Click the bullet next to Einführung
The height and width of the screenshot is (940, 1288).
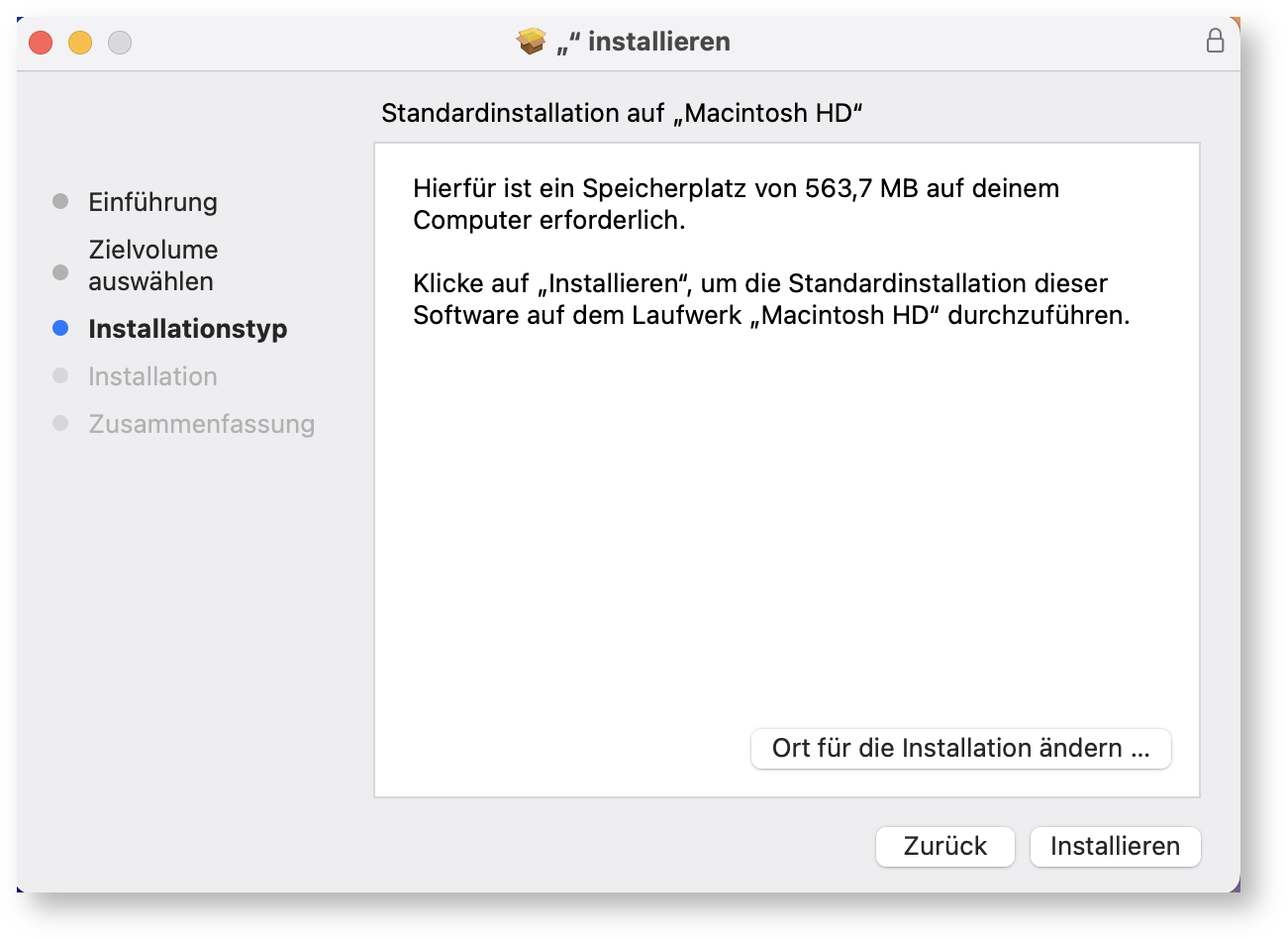click(60, 201)
